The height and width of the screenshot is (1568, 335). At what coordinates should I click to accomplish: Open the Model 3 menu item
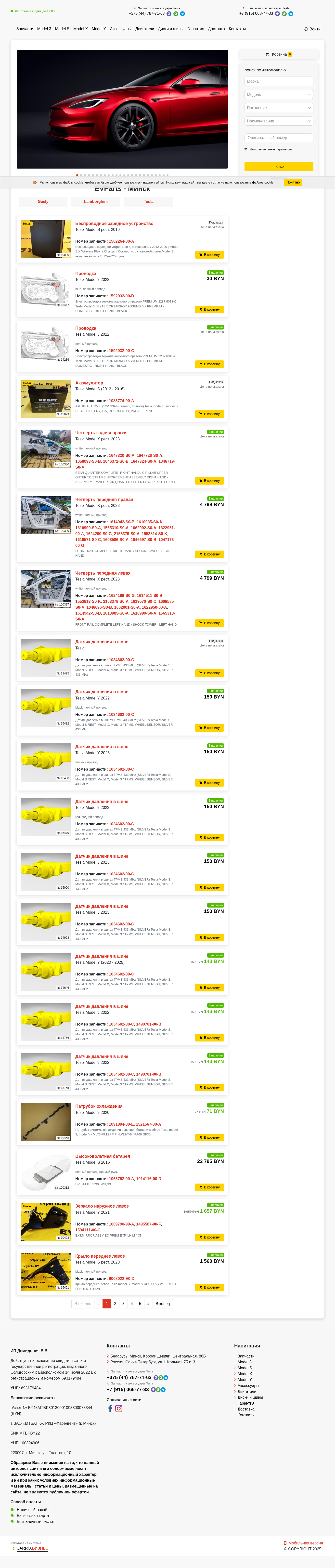44,29
